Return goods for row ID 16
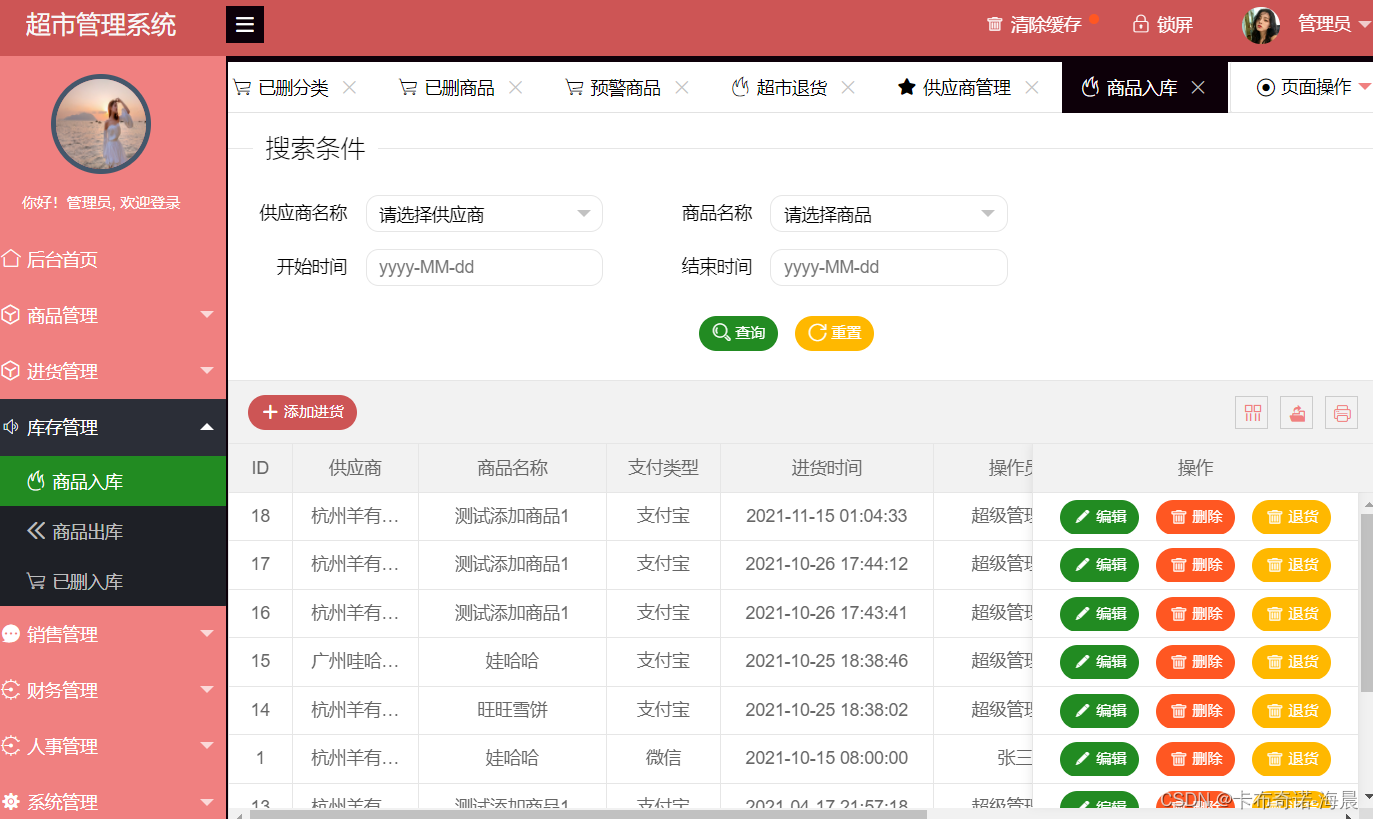The image size is (1373, 819). coord(1291,614)
